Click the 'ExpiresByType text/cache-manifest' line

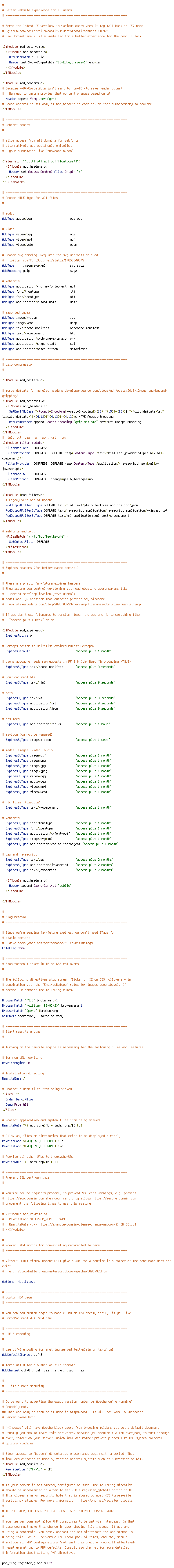click(x=60, y=666)
